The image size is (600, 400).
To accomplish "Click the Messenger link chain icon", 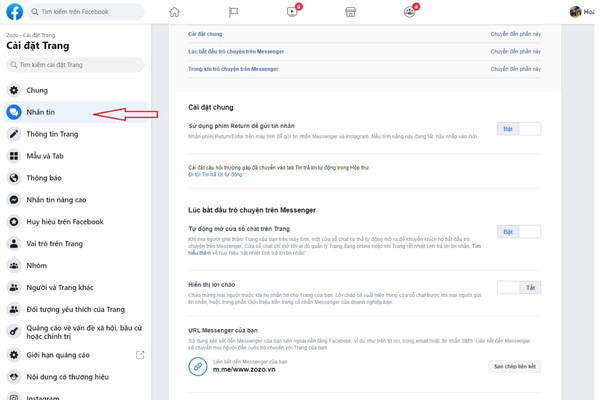I will click(x=197, y=366).
